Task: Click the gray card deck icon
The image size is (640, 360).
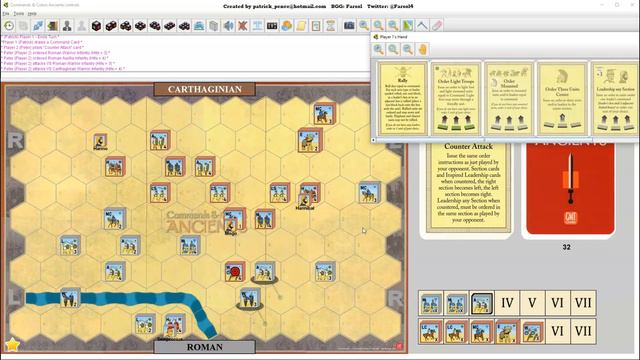Action: point(213,26)
